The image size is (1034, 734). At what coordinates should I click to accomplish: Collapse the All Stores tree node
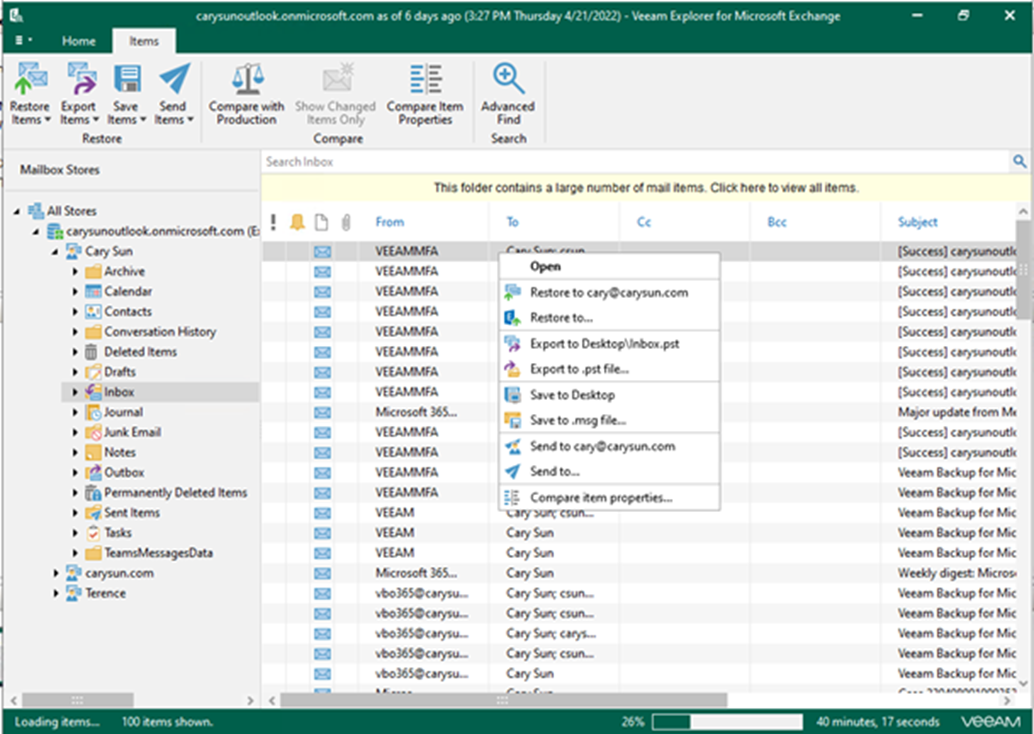16,212
